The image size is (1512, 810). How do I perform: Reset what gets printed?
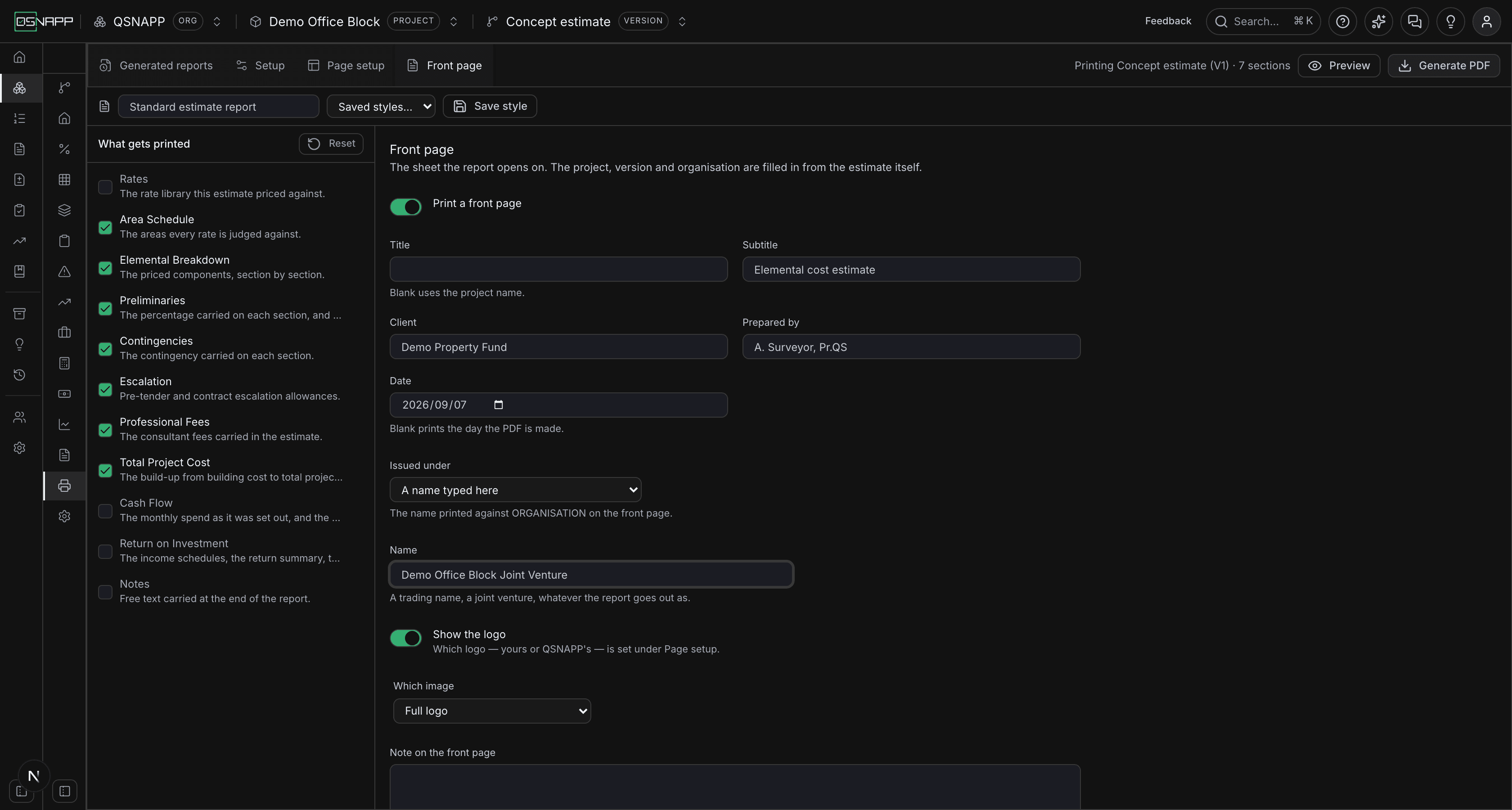pos(331,143)
